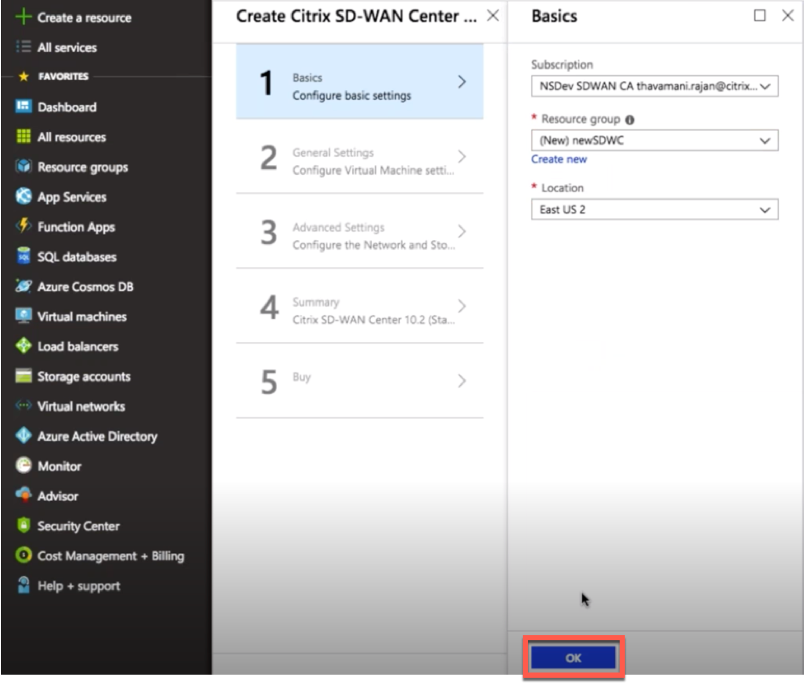This screenshot has height=683, width=804.
Task: Open step 4 Summary
Action: (x=359, y=307)
